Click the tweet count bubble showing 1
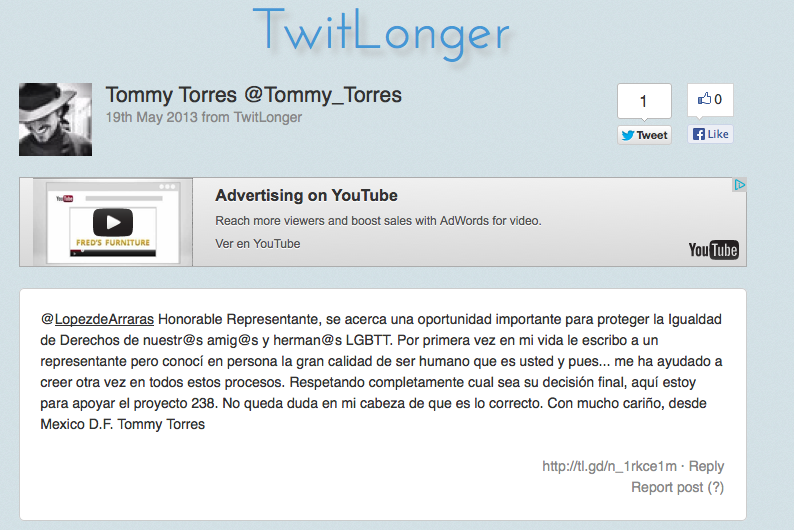This screenshot has height=530, width=794. click(x=643, y=101)
